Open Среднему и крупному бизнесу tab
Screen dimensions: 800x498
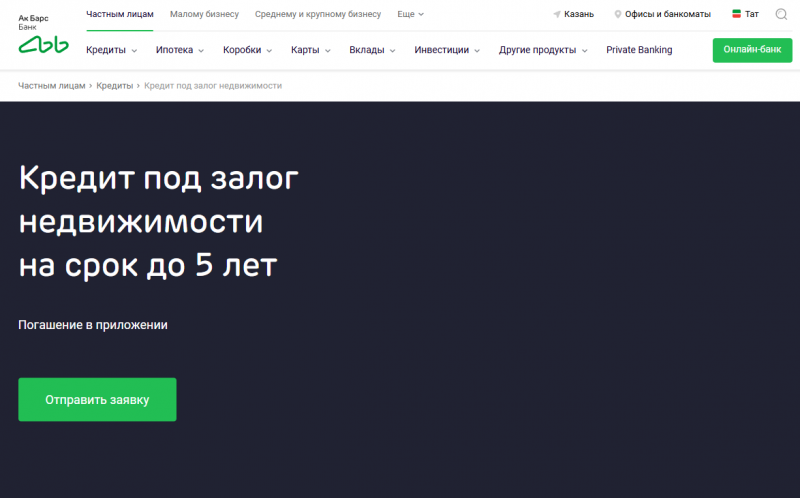pyautogui.click(x=318, y=14)
